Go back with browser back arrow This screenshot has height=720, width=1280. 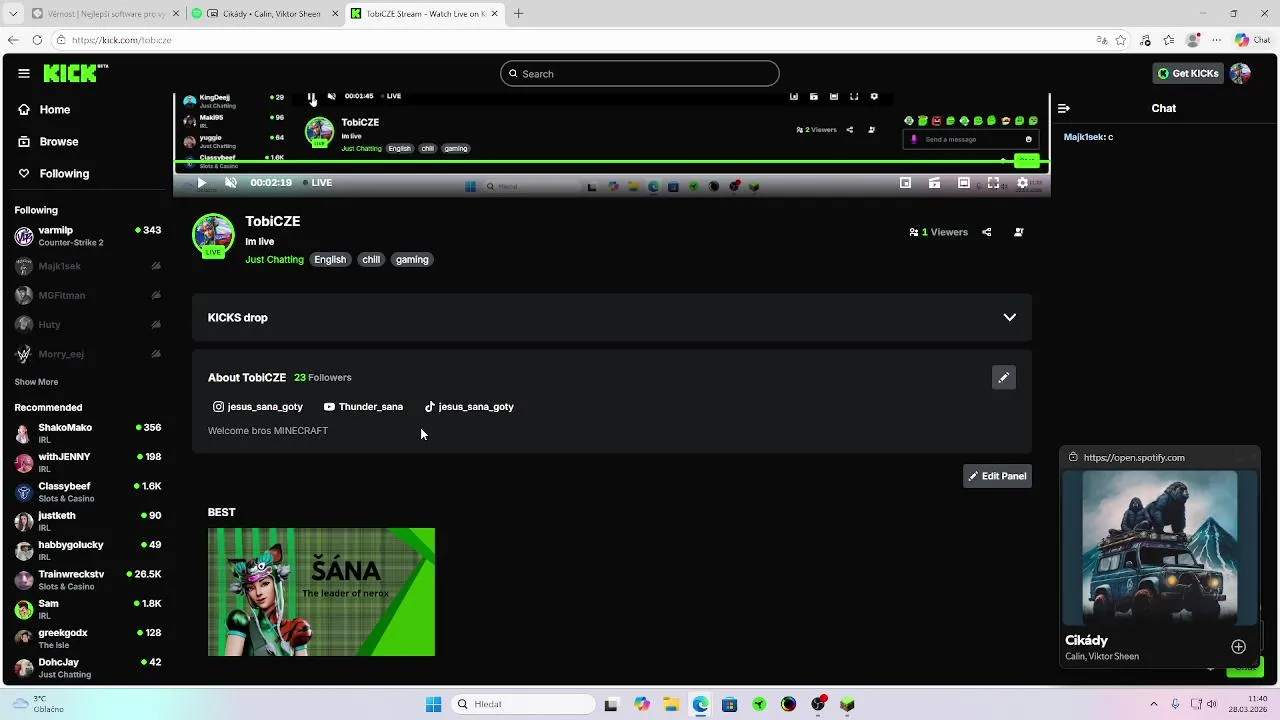13,40
